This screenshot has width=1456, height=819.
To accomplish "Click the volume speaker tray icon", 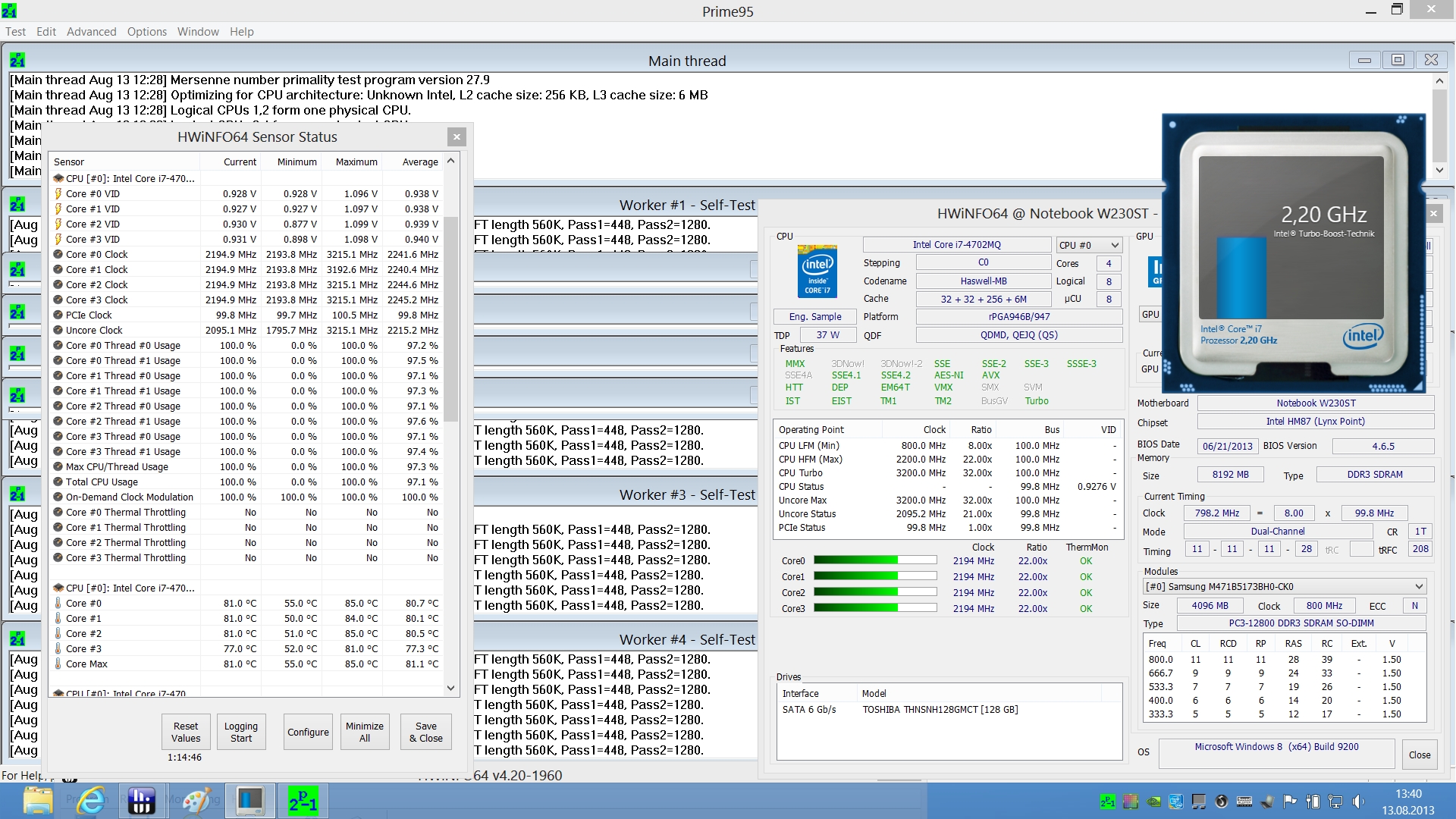I will pos(1357,802).
